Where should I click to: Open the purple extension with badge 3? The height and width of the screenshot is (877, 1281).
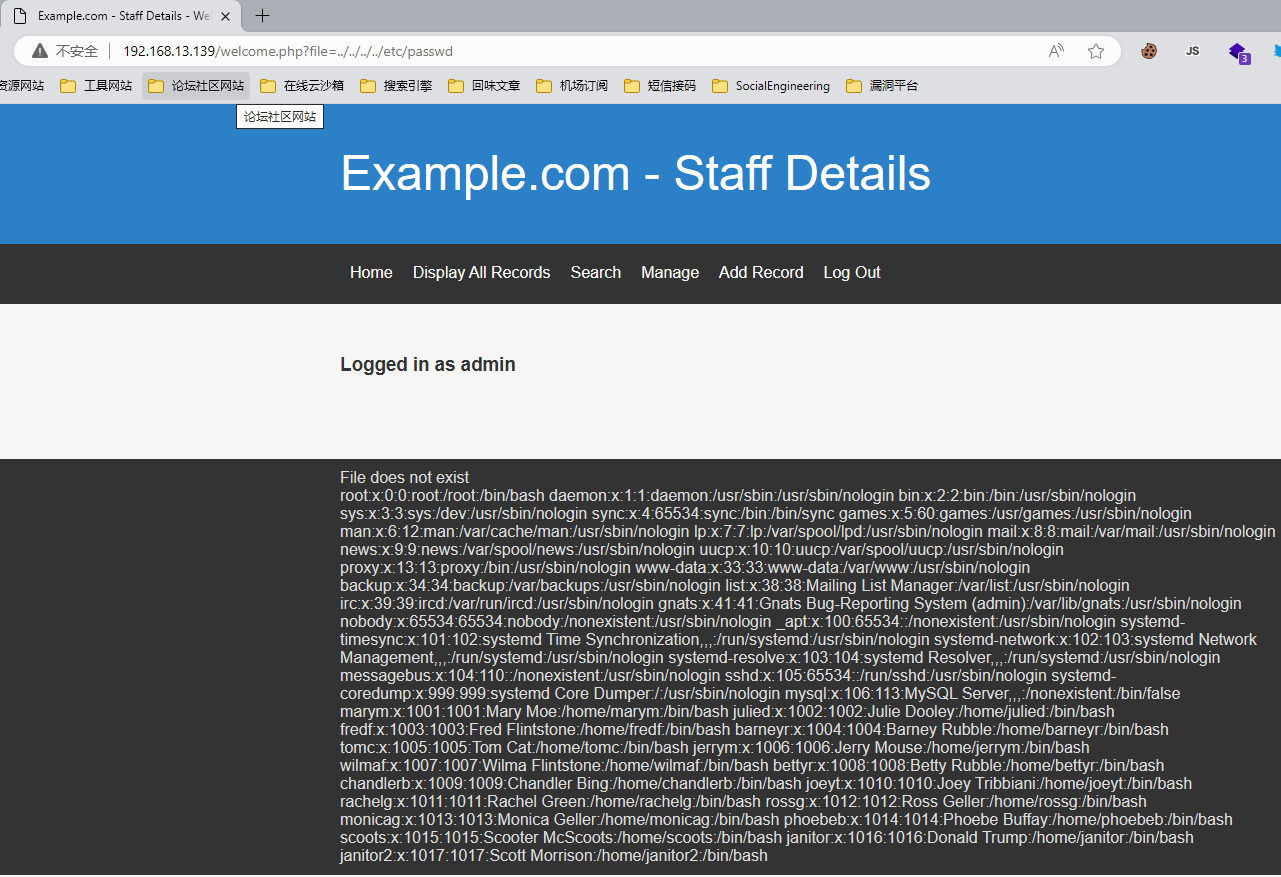[x=1238, y=52]
